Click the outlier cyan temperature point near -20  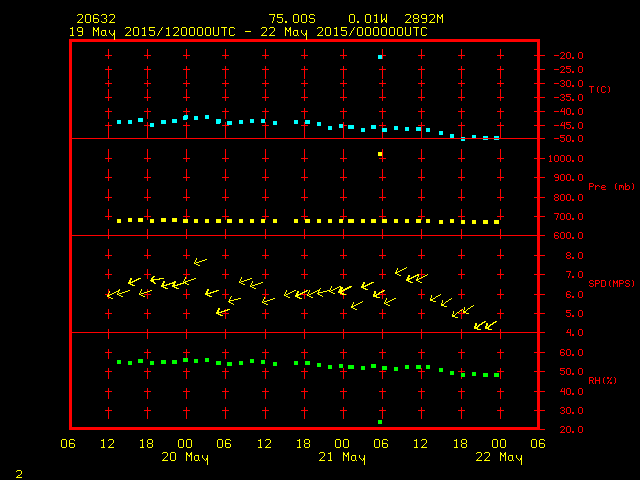click(x=380, y=57)
